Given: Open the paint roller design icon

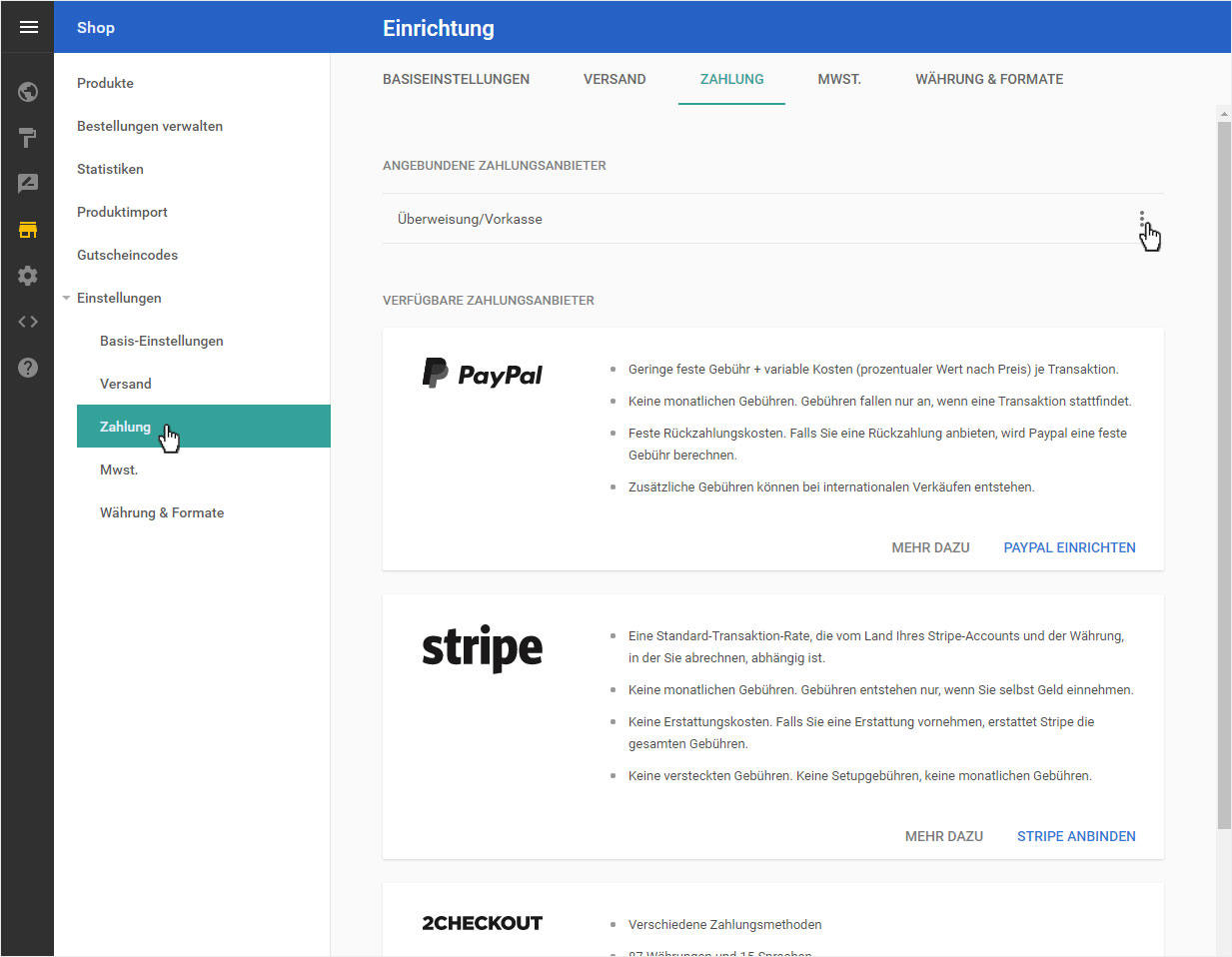Looking at the screenshot, I should pyautogui.click(x=28, y=138).
